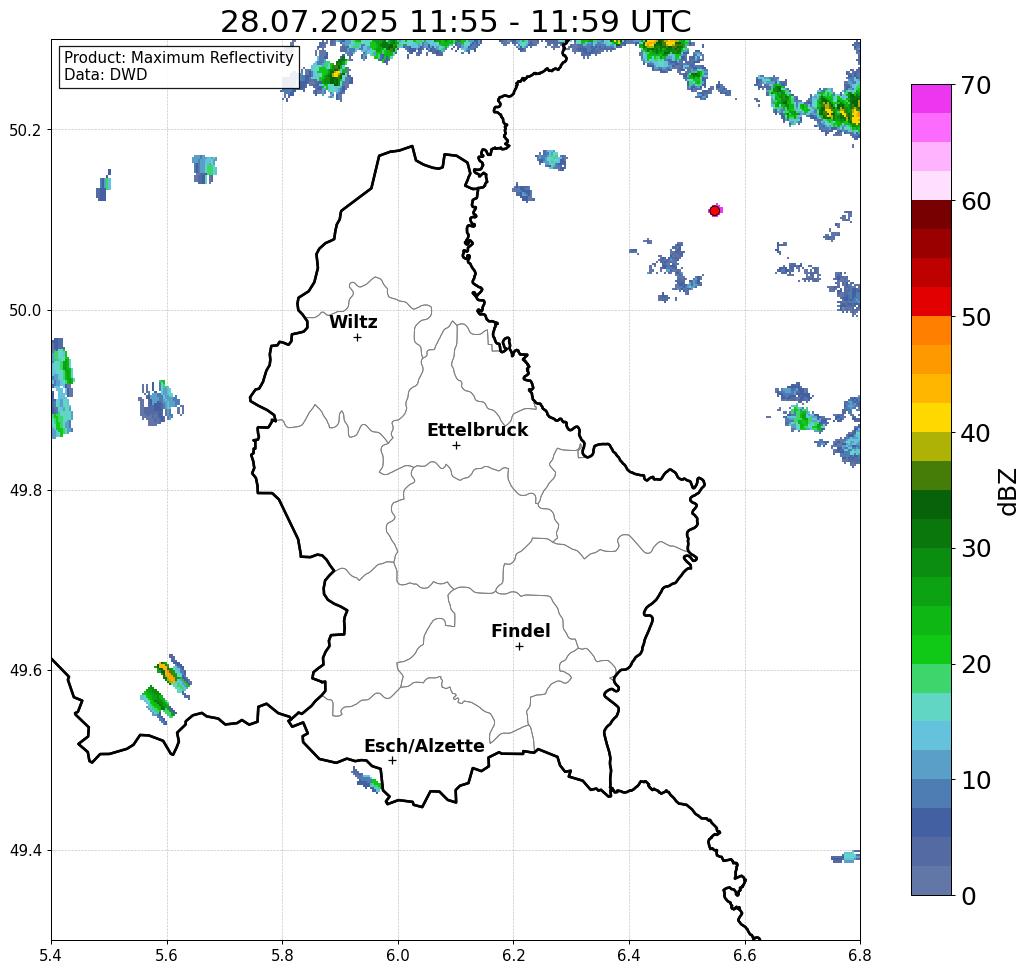The height and width of the screenshot is (973, 1029).
Task: Click the 60 tick label on colorbar
Action: [x=975, y=201]
